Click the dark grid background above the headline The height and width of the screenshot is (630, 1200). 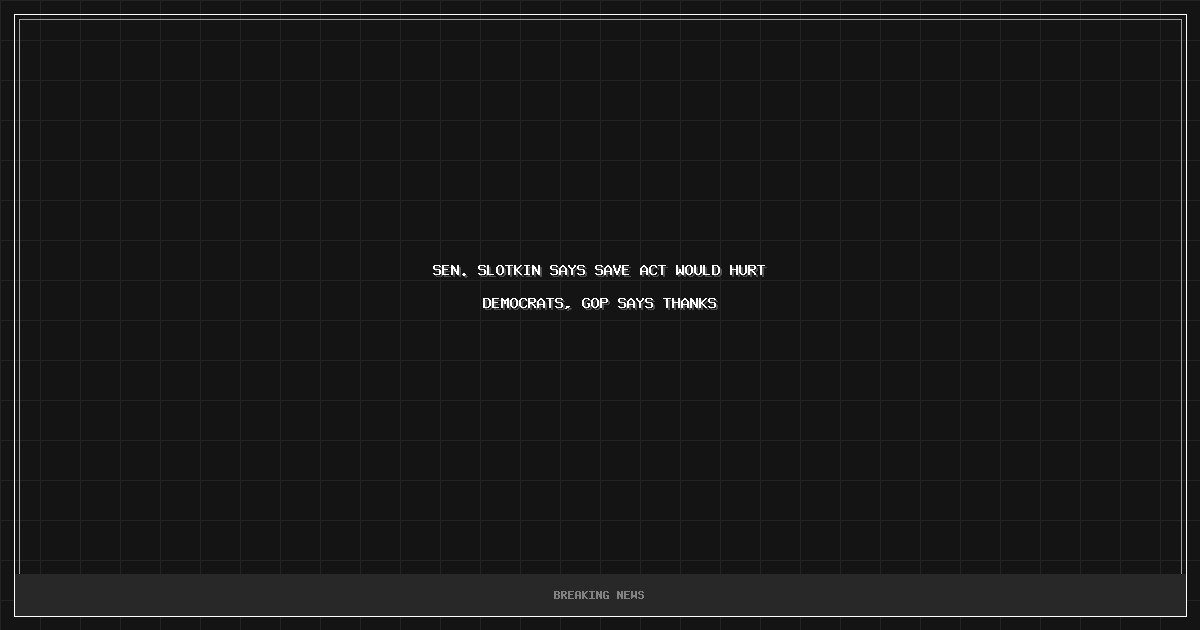(x=600, y=130)
